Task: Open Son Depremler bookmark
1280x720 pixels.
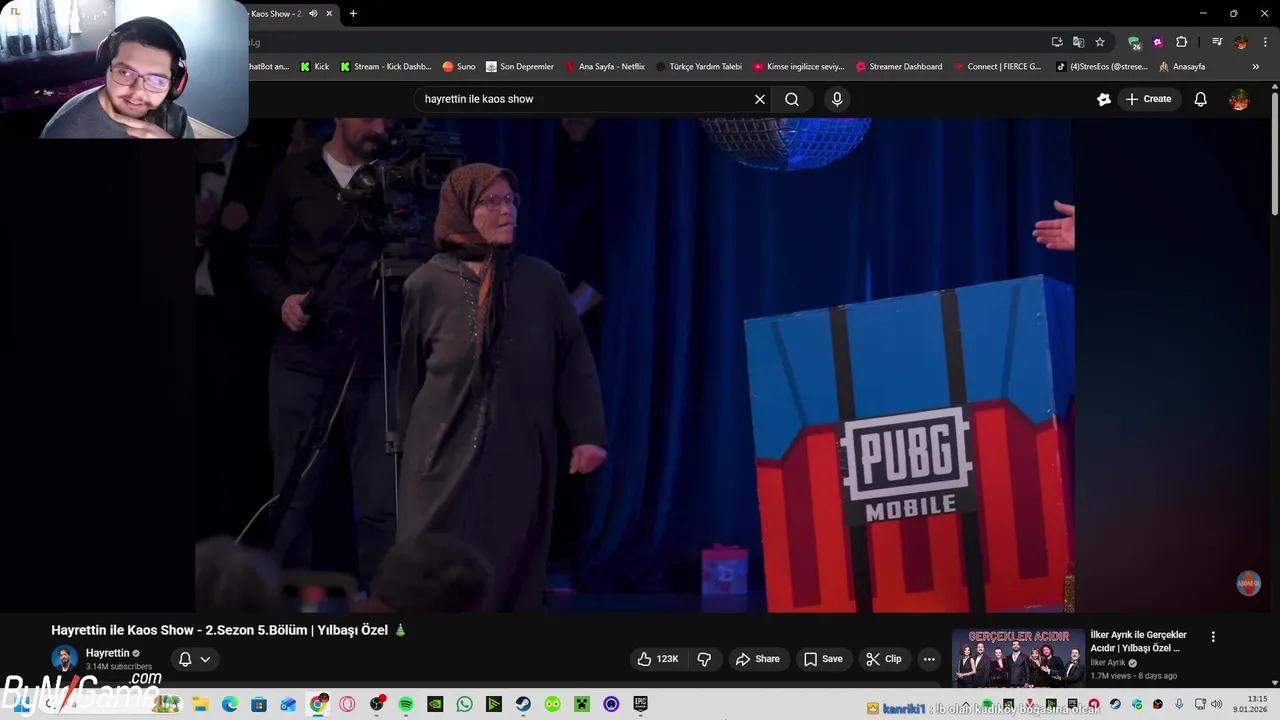Action: (x=520, y=67)
